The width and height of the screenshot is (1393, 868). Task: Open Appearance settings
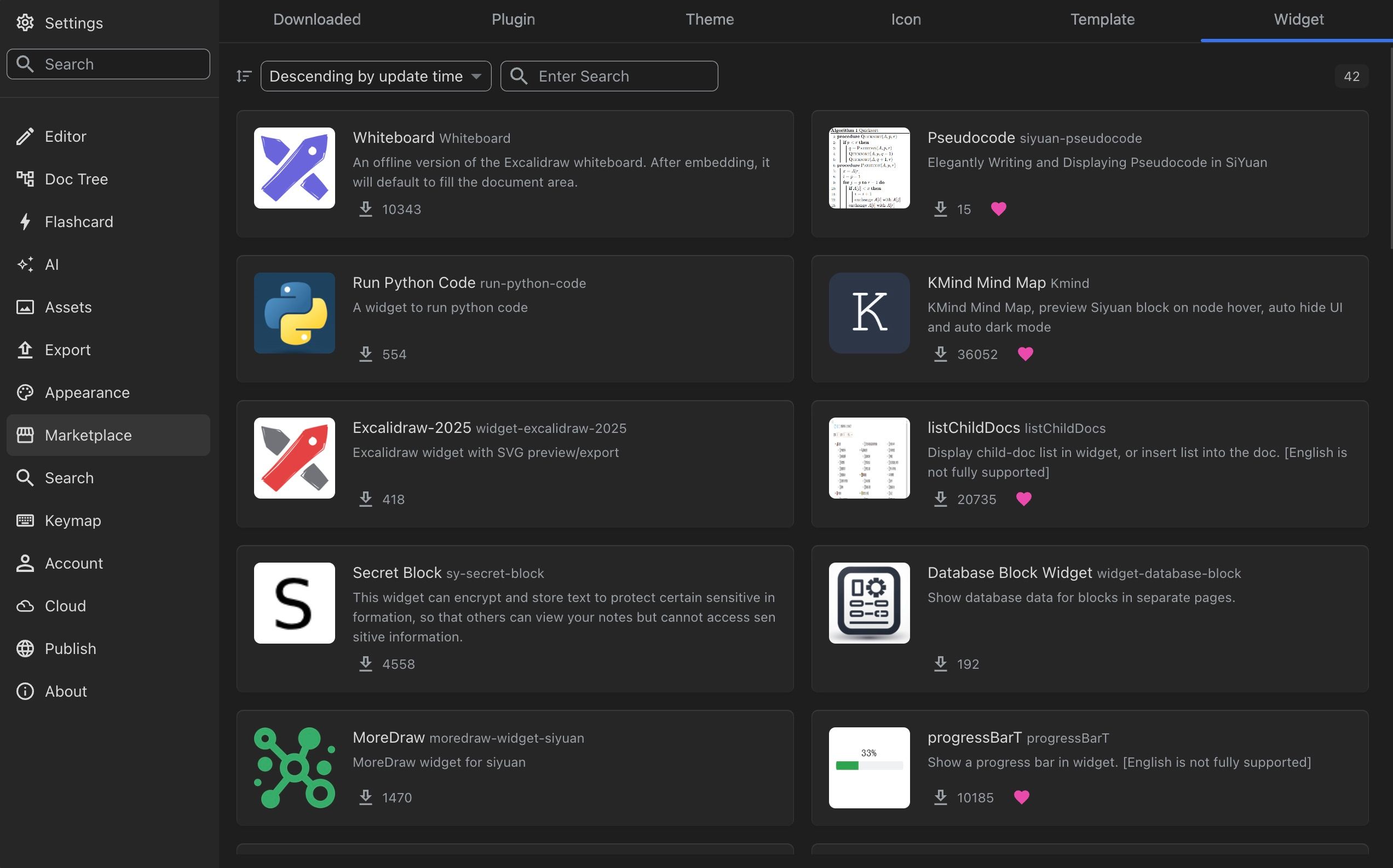click(x=108, y=392)
